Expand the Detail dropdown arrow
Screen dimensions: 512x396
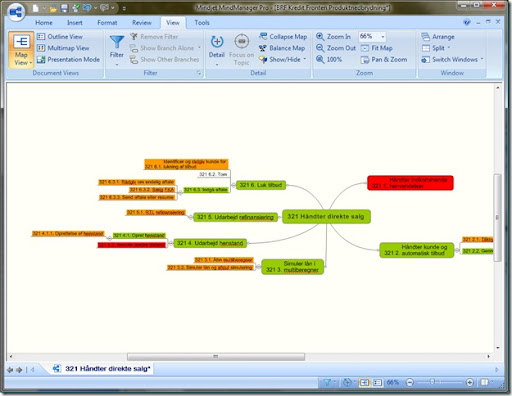pyautogui.click(x=217, y=65)
